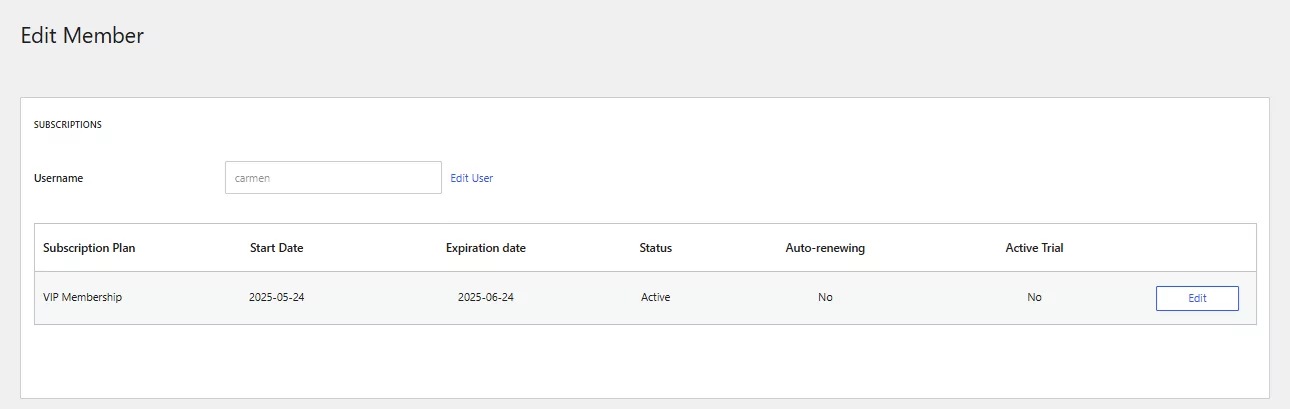
Task: Click the Edit Member page heading
Action: coord(82,36)
